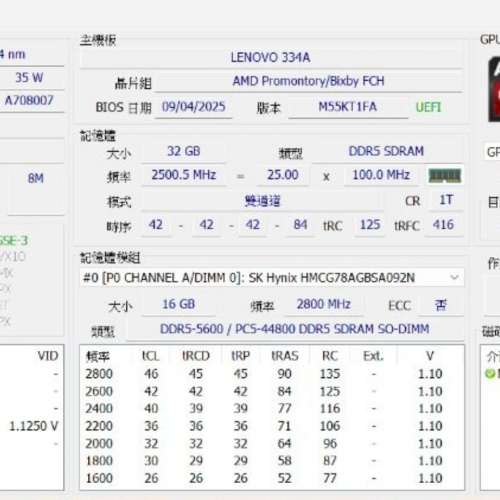The image size is (500, 500).
Task: Click the 雙通道 memory mode field
Action: 262,201
